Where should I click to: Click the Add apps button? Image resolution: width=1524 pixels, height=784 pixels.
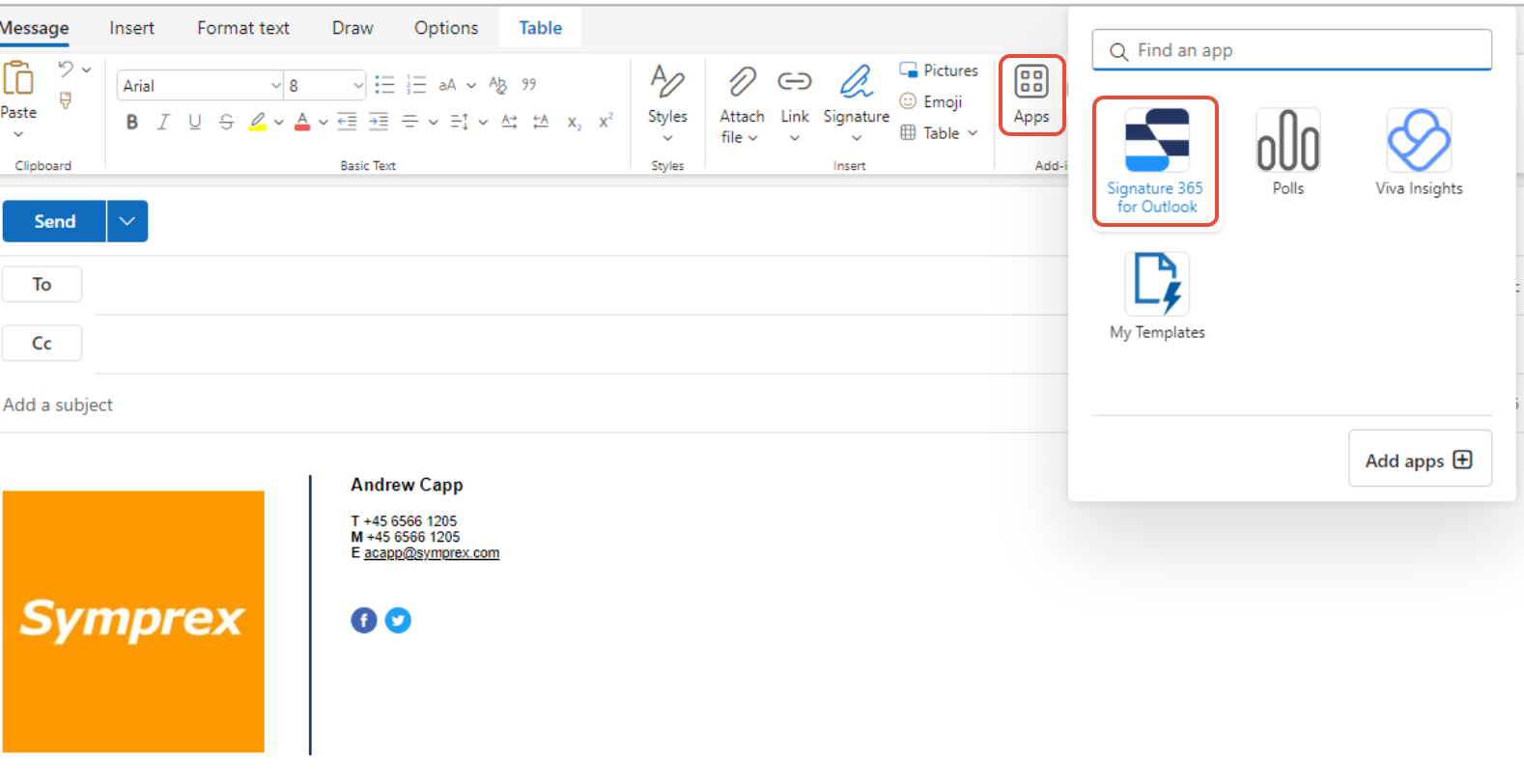[1420, 460]
